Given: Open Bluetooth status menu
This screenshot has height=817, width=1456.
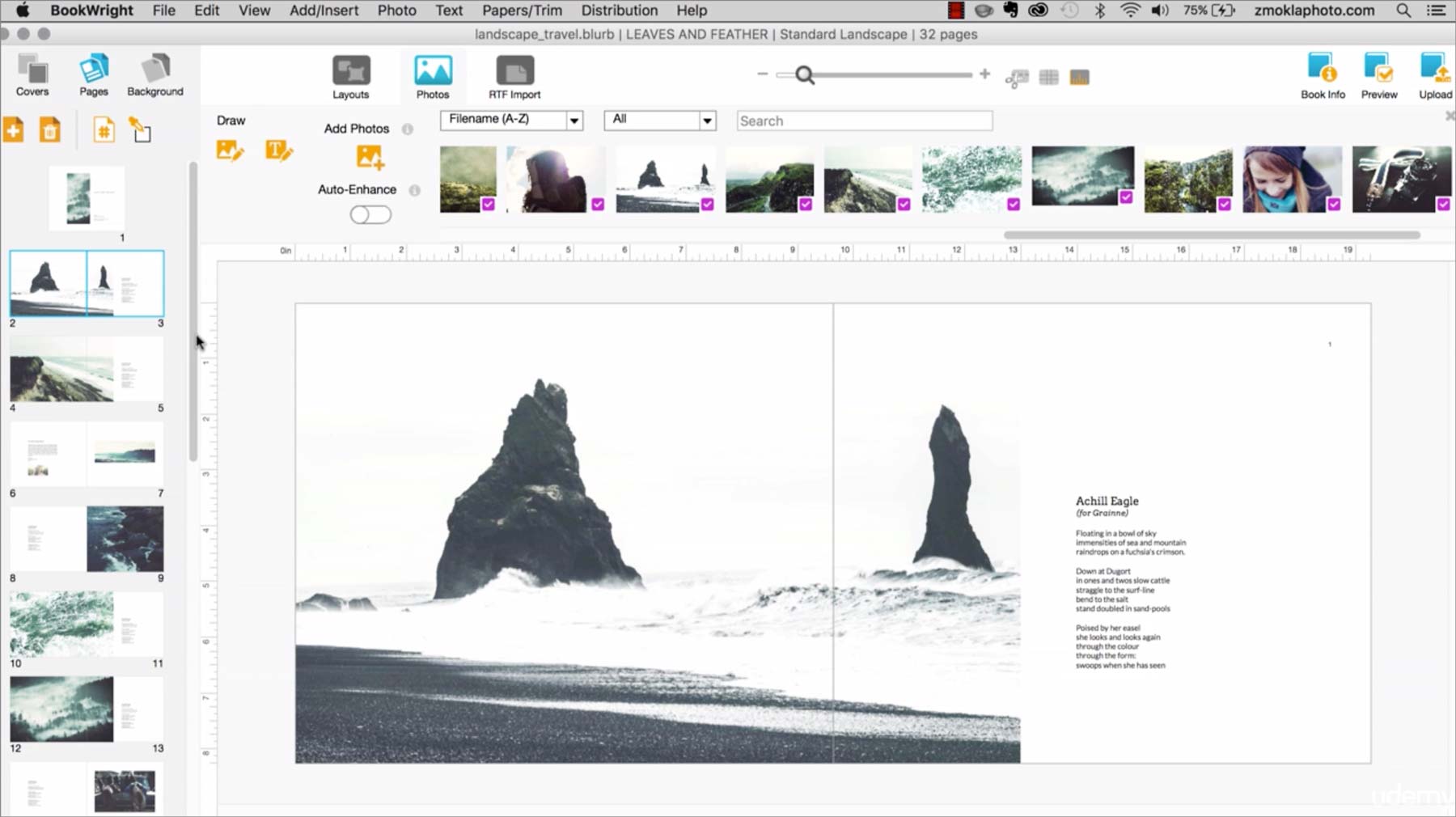Looking at the screenshot, I should point(1100,11).
